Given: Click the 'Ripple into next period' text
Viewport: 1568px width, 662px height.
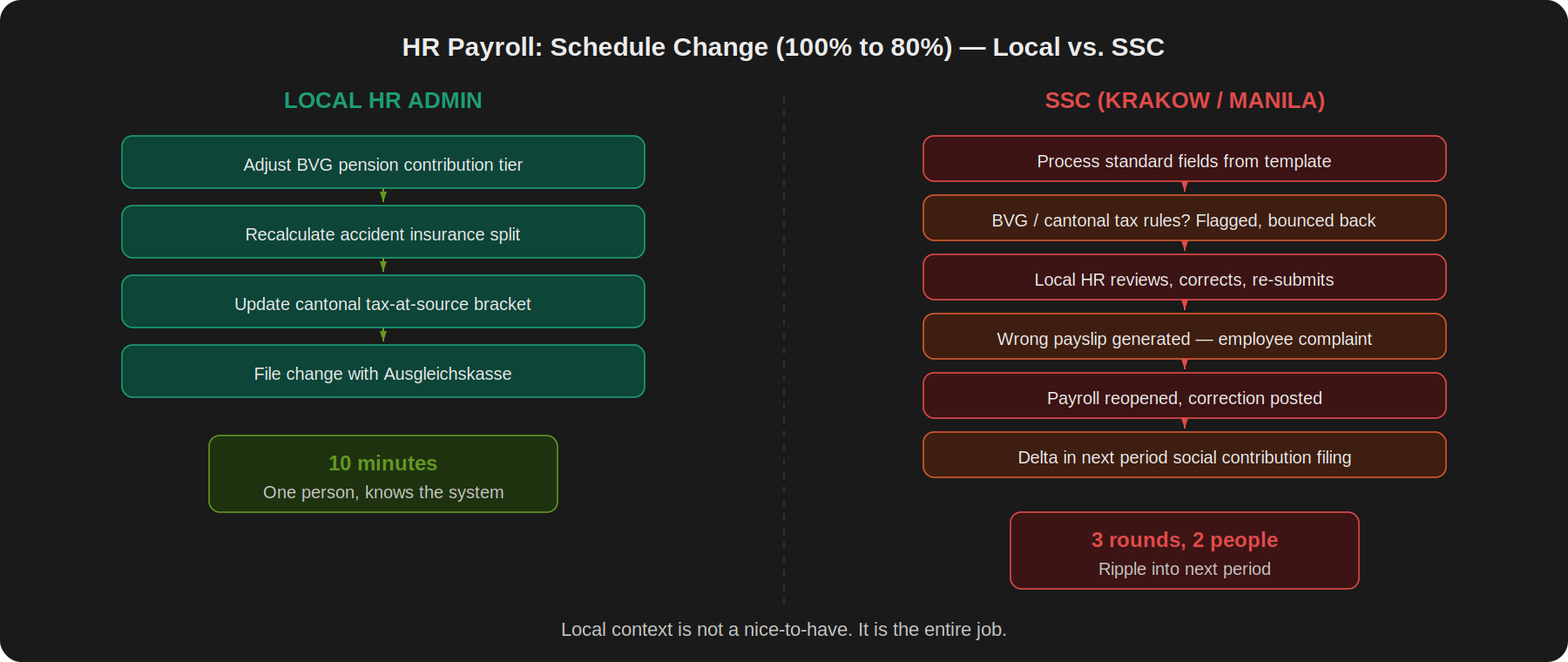Looking at the screenshot, I should (1185, 569).
